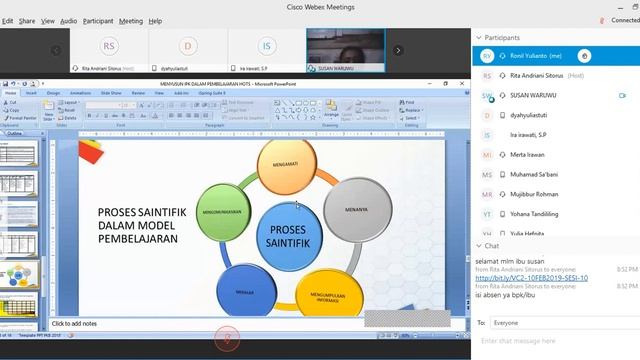The height and width of the screenshot is (360, 640).
Task: Click the Grow Font icon
Action: coord(141,105)
